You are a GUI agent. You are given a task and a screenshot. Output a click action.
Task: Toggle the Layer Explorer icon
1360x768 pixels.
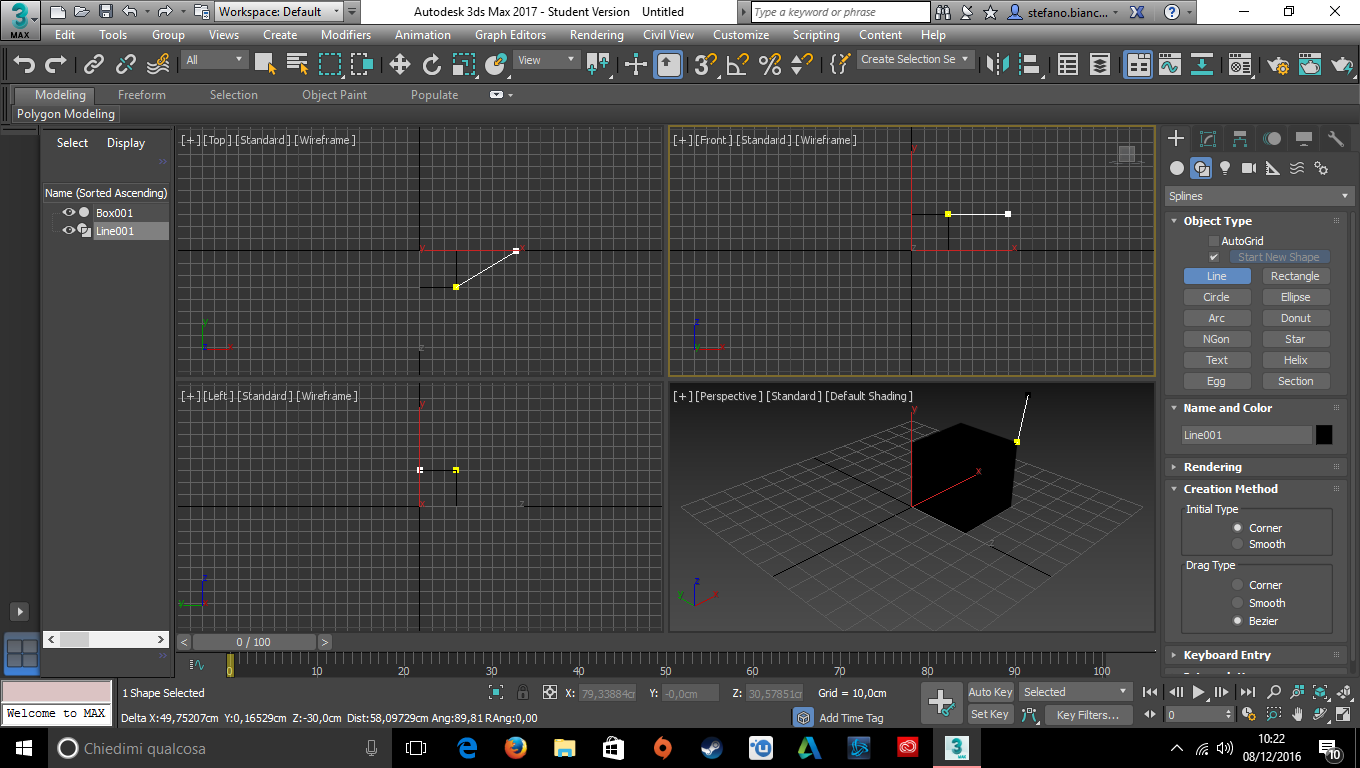(1100, 65)
